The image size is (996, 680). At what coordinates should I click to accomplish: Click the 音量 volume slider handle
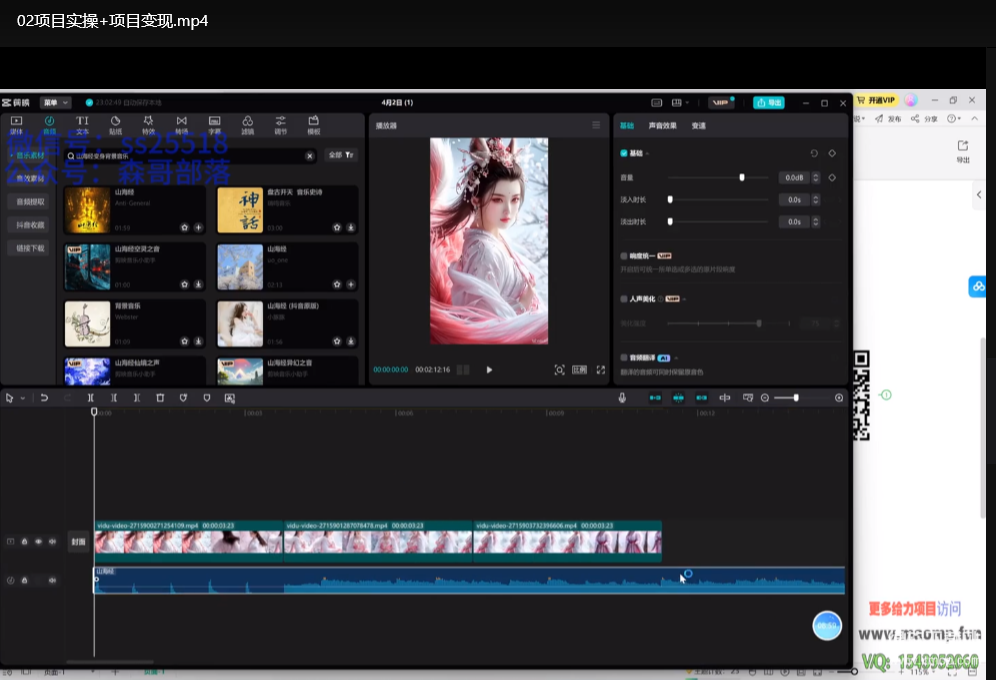click(x=742, y=178)
